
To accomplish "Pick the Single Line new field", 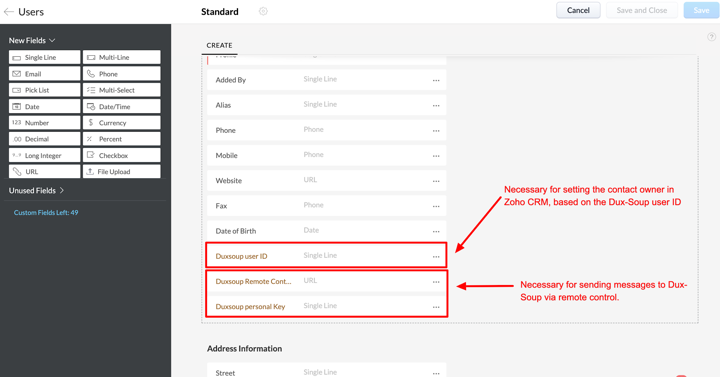I will [x=45, y=57].
